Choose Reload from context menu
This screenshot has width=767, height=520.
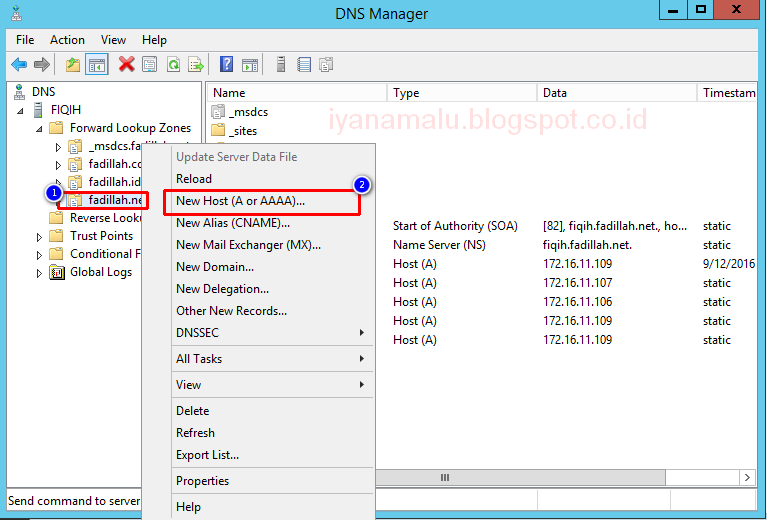[x=273, y=179]
